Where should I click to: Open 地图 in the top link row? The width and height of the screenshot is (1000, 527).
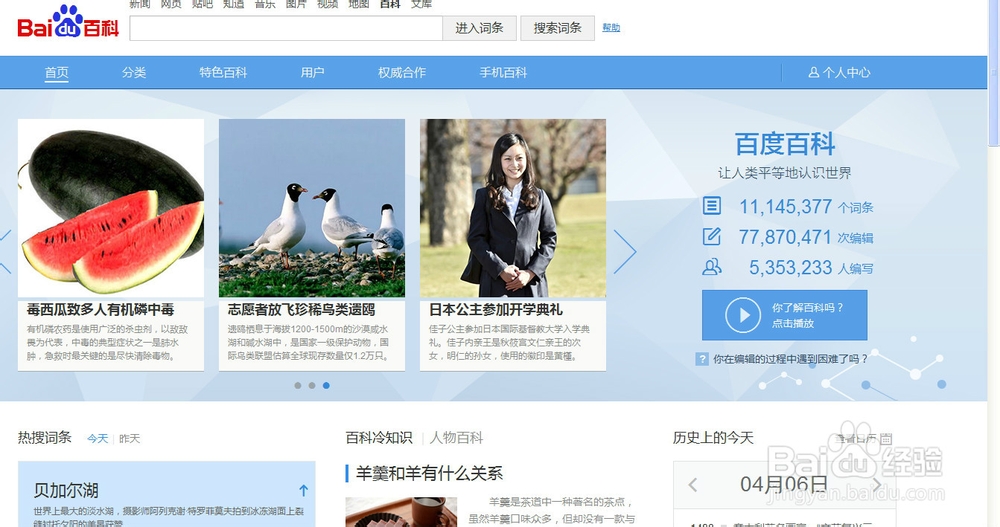[x=358, y=4]
